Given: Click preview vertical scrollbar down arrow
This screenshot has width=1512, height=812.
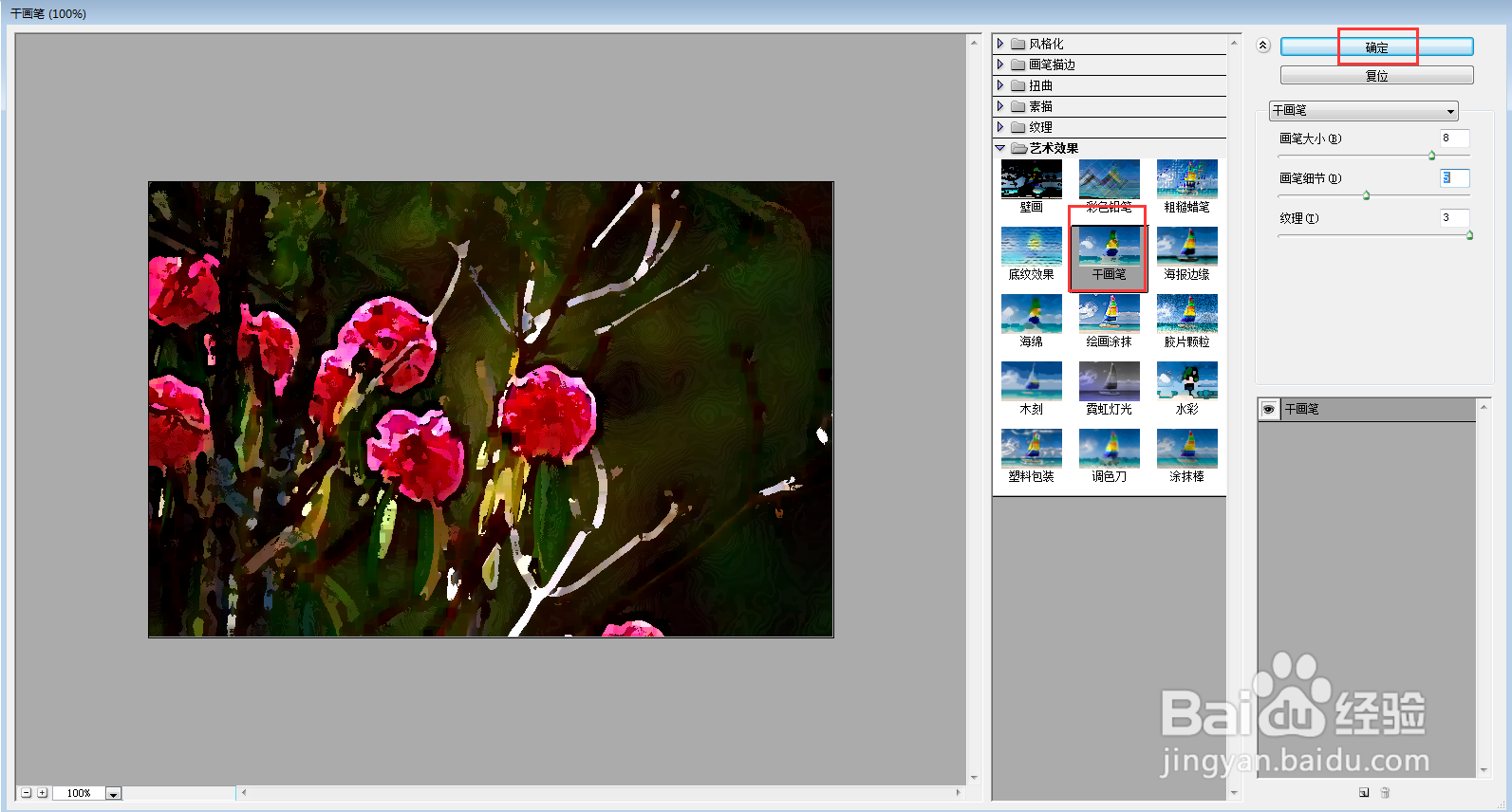Looking at the screenshot, I should pos(974,778).
